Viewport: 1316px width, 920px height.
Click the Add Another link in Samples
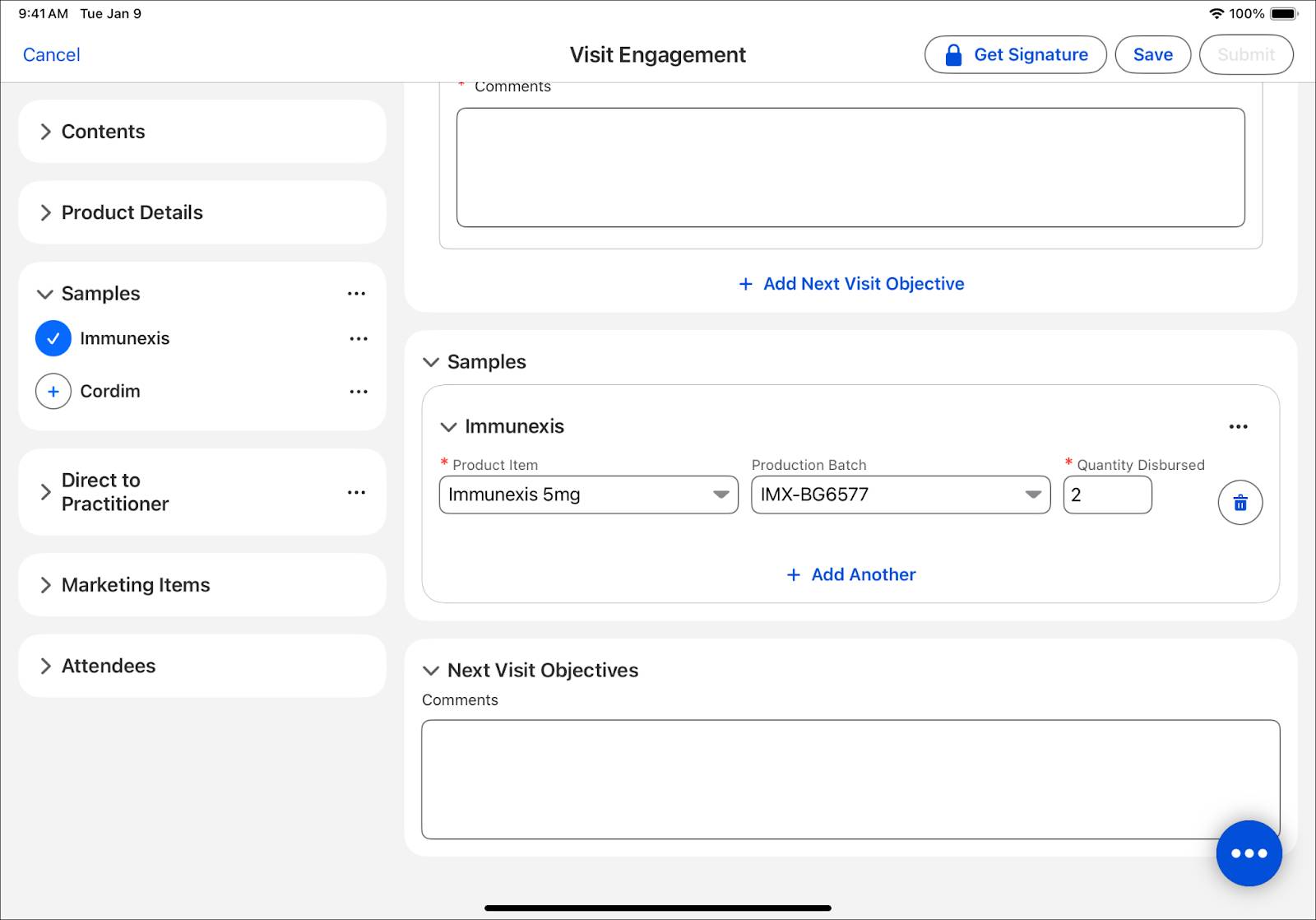pyautogui.click(x=850, y=574)
